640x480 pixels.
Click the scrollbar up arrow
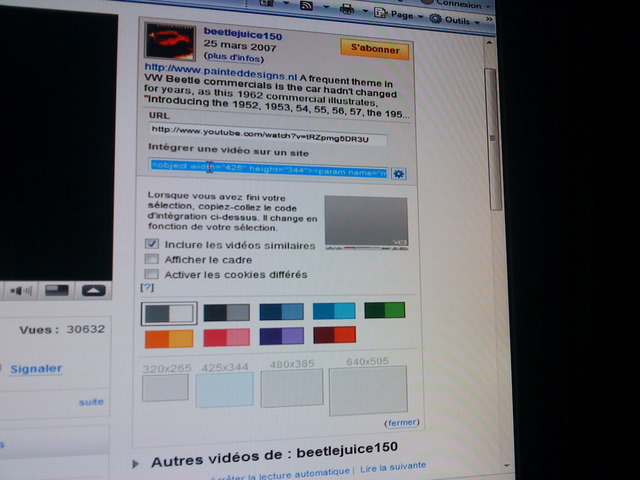click(489, 42)
